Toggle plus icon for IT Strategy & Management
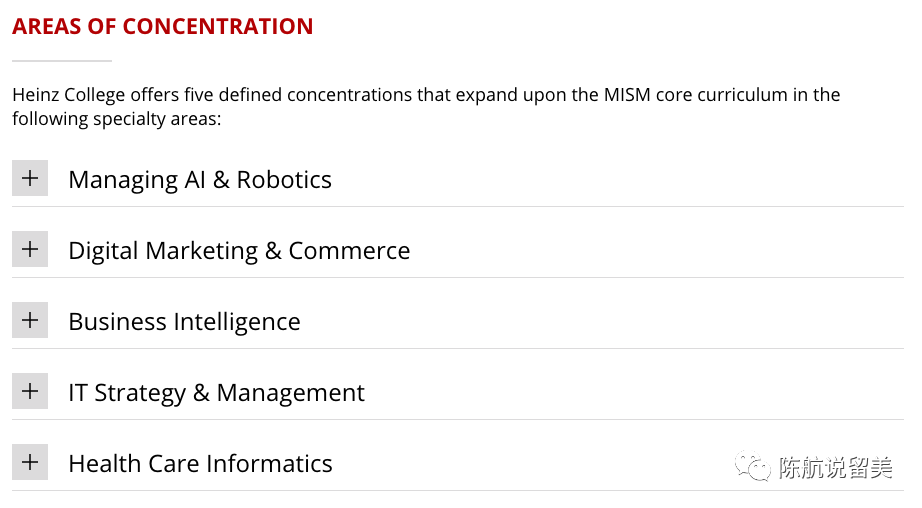Screen dimensions: 922x508 30,391
